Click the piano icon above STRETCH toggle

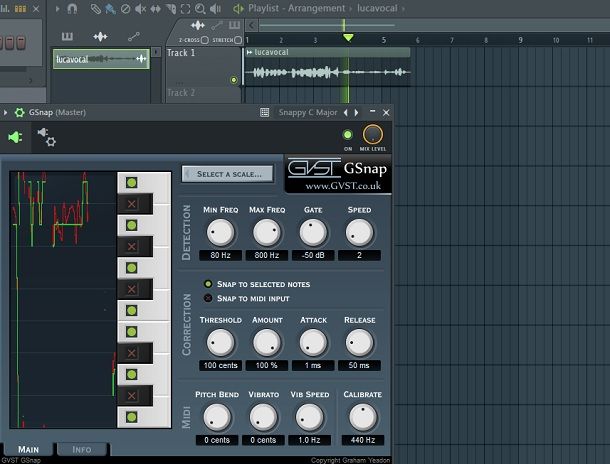tap(234, 26)
